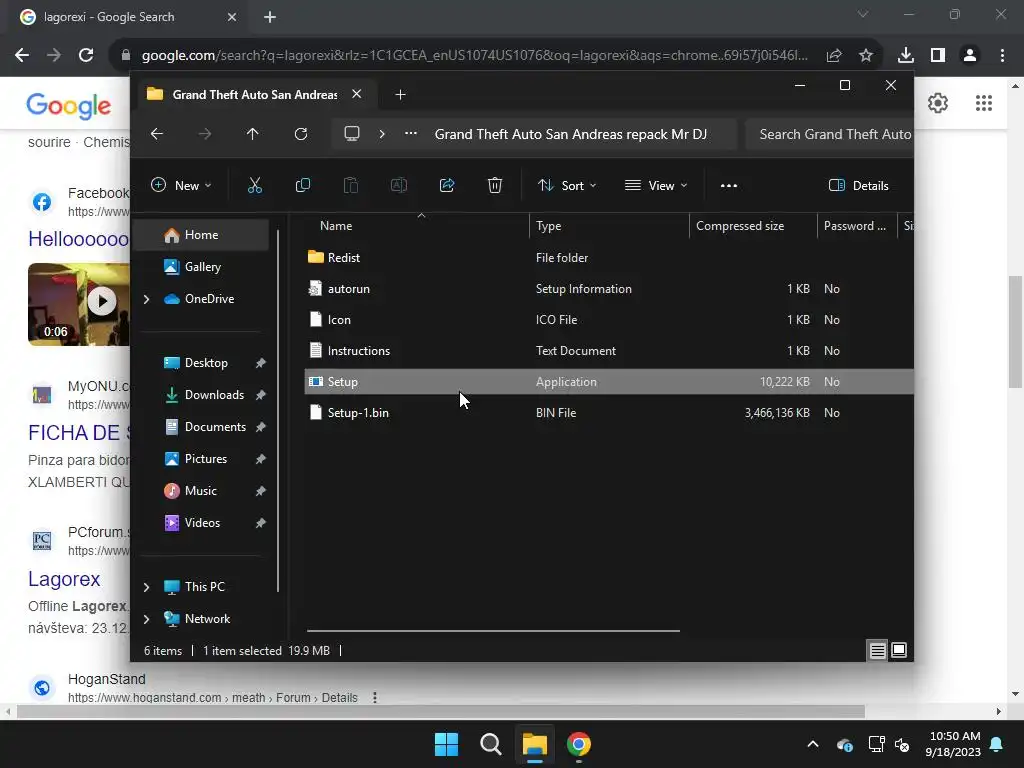Switch to details list view icon in status bar
Screen dimensions: 1024x768
coord(877,650)
